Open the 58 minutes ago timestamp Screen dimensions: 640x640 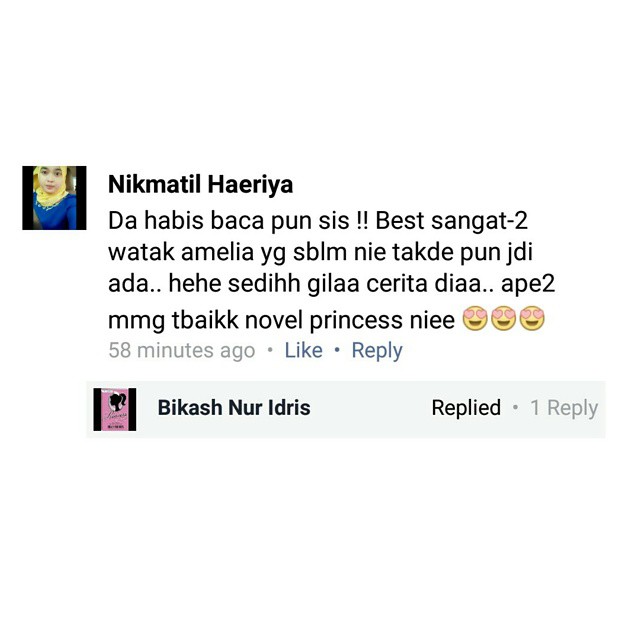pos(182,351)
